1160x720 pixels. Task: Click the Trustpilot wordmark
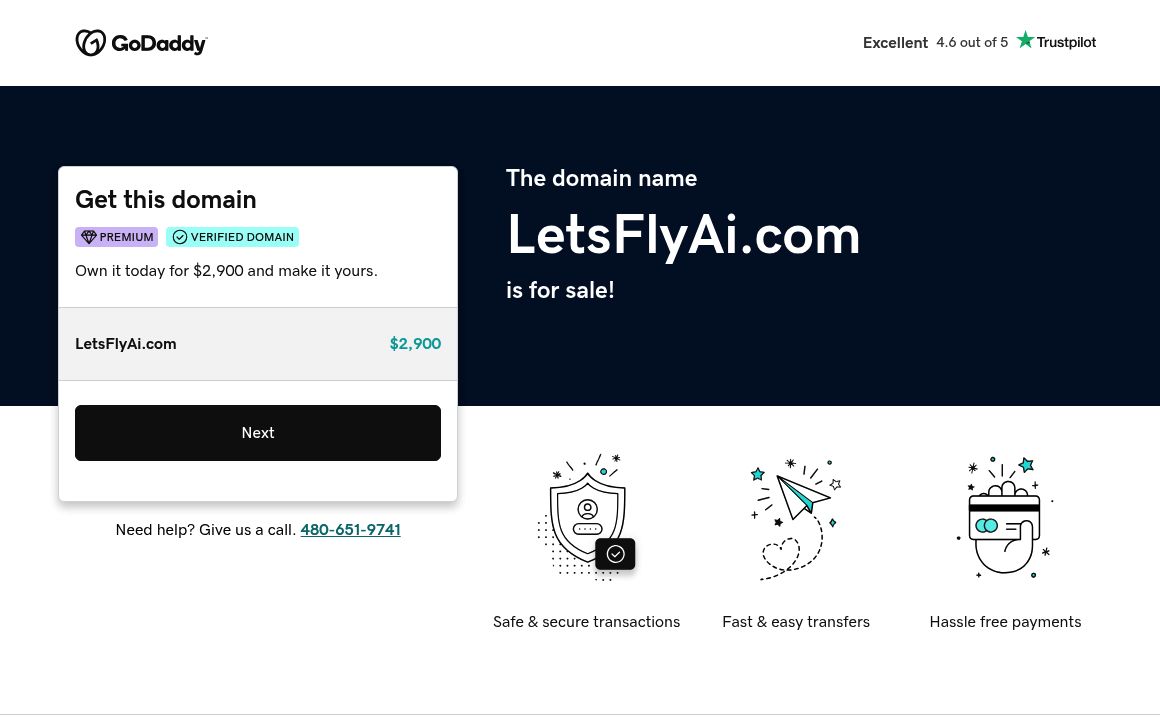pos(1065,42)
